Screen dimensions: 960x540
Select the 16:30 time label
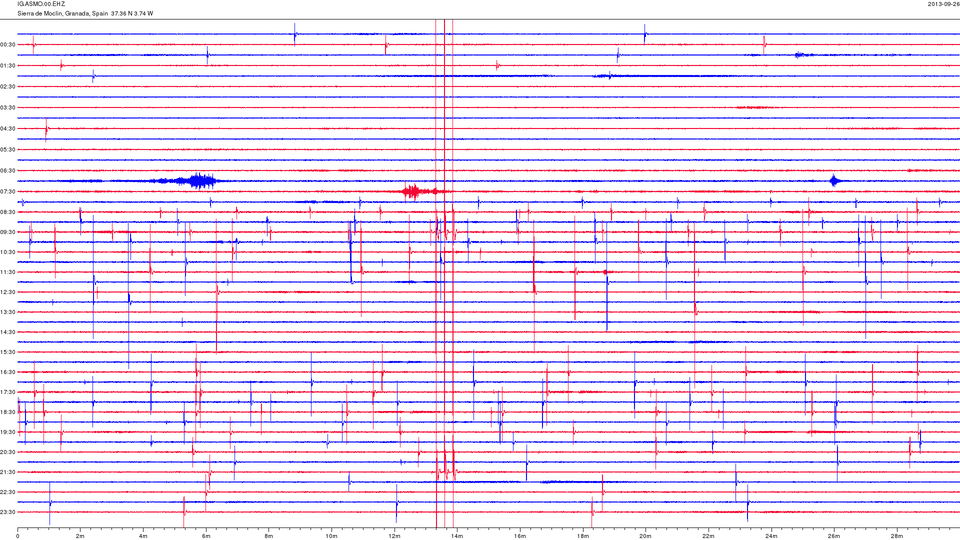tap(8, 372)
